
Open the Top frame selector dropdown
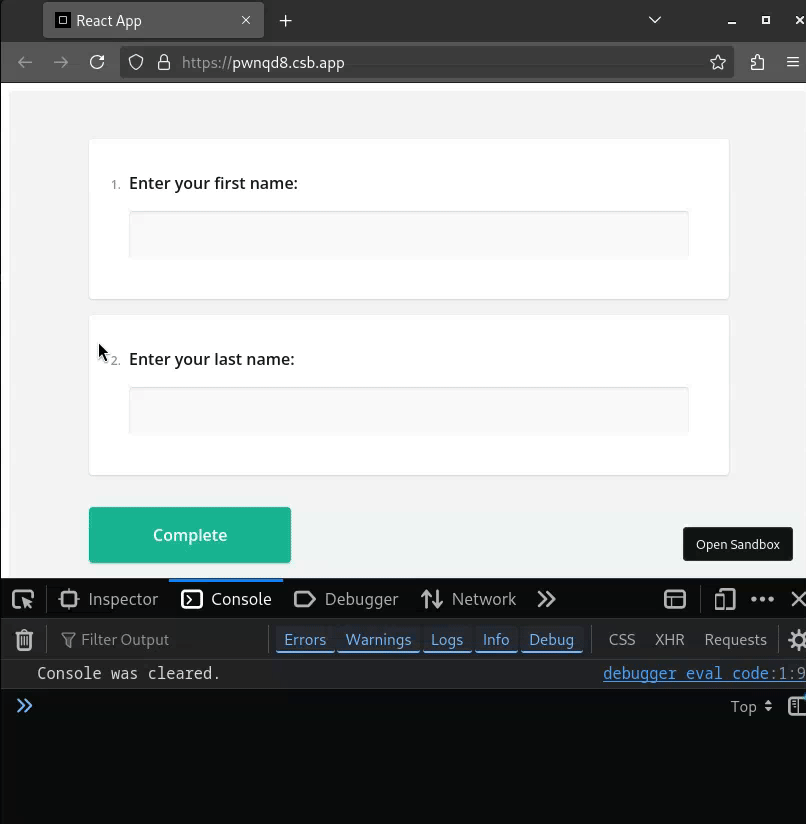[749, 706]
